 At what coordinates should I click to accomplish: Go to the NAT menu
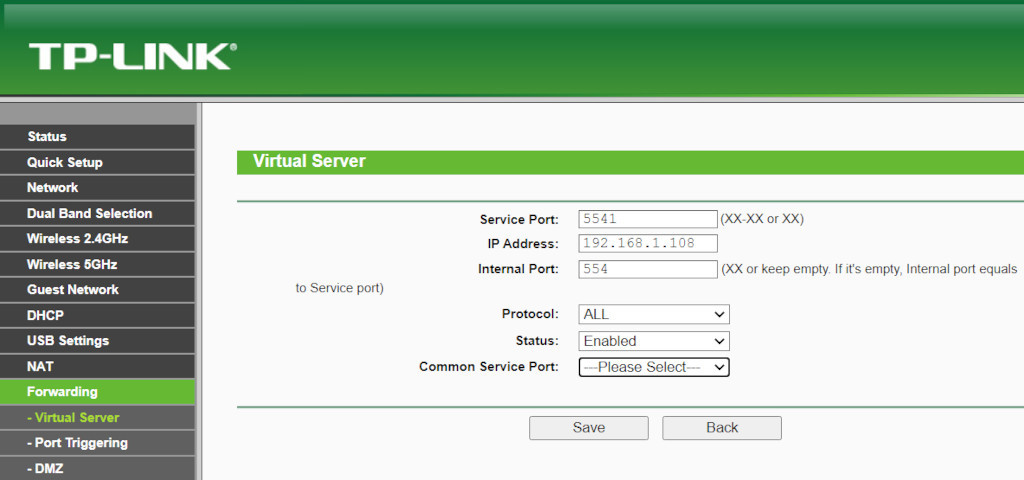tap(41, 366)
